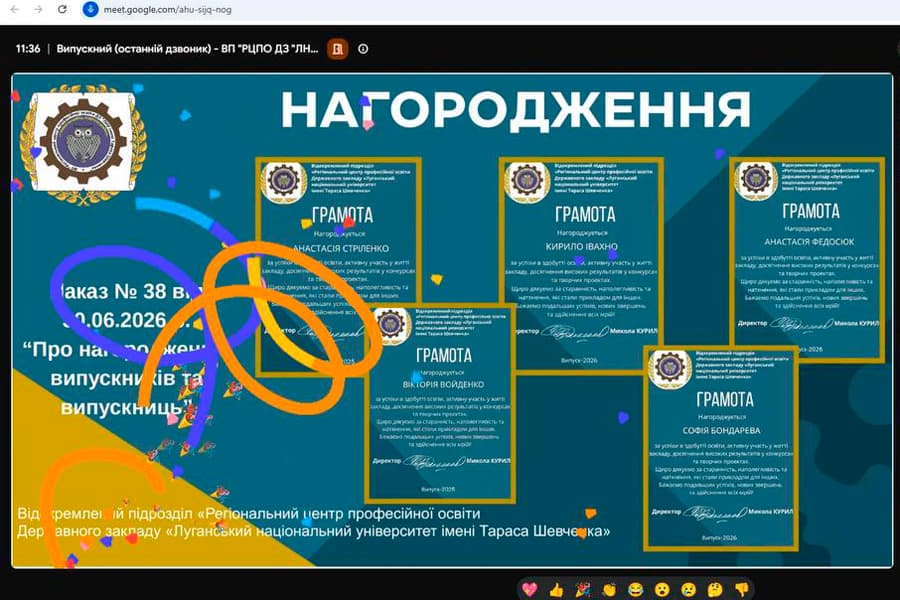Open site info icon beside address bar

(91, 9)
